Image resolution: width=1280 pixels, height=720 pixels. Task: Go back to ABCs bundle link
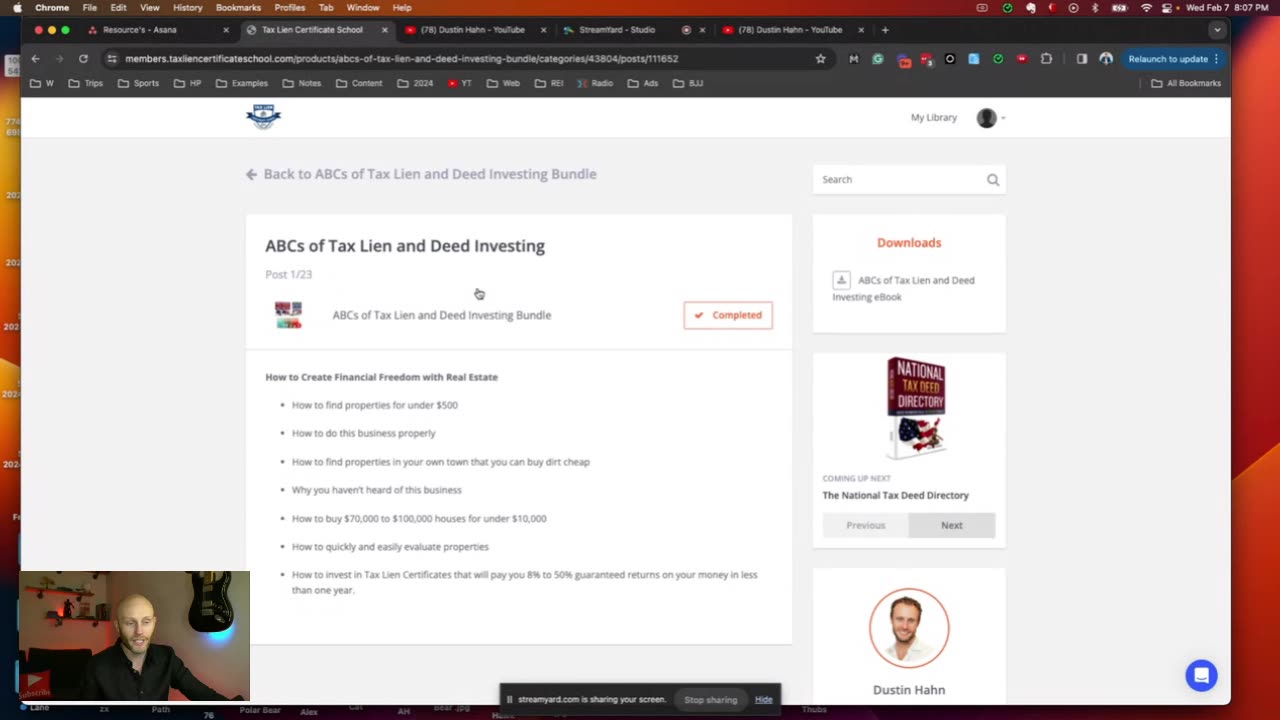[x=430, y=174]
